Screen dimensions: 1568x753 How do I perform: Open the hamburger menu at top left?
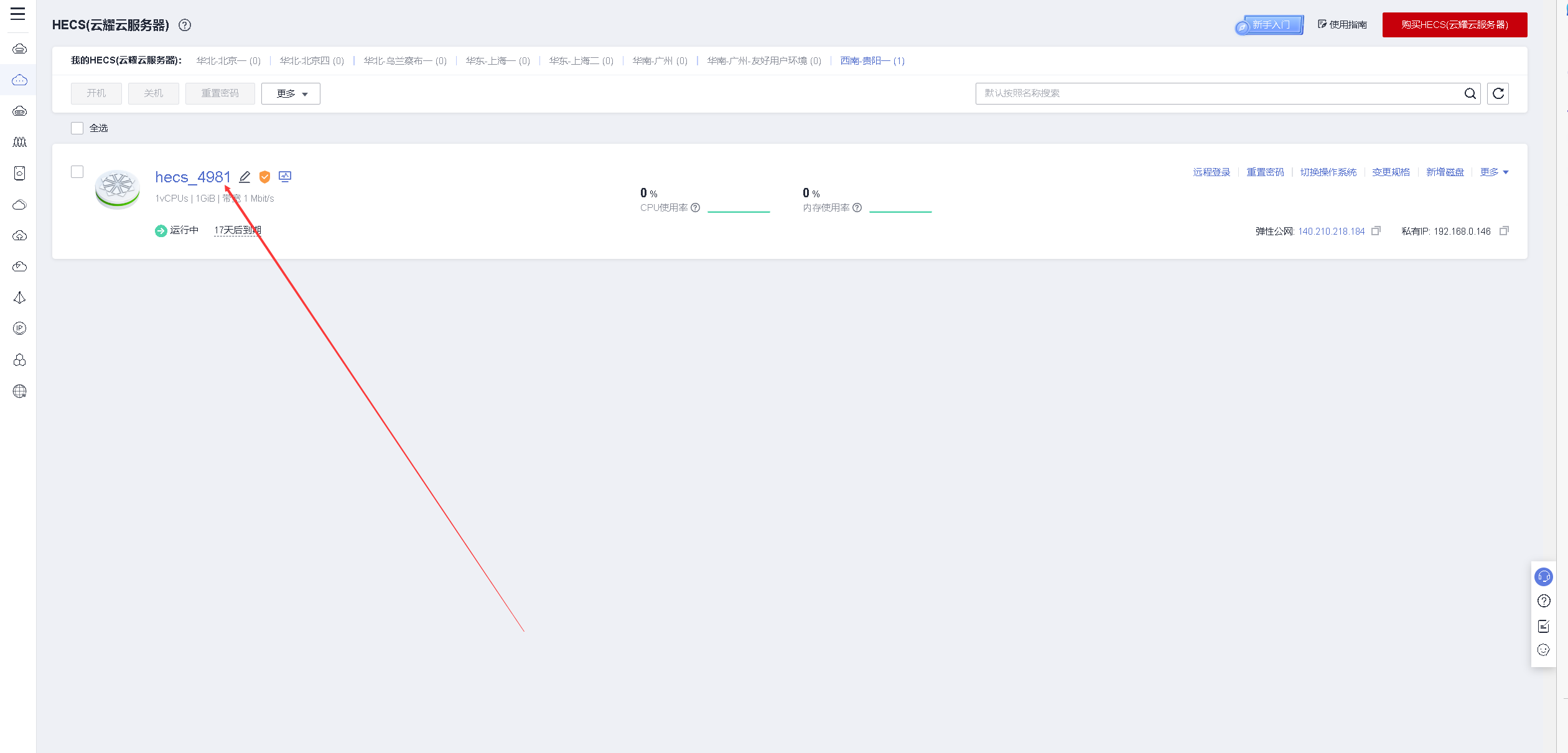(x=17, y=14)
